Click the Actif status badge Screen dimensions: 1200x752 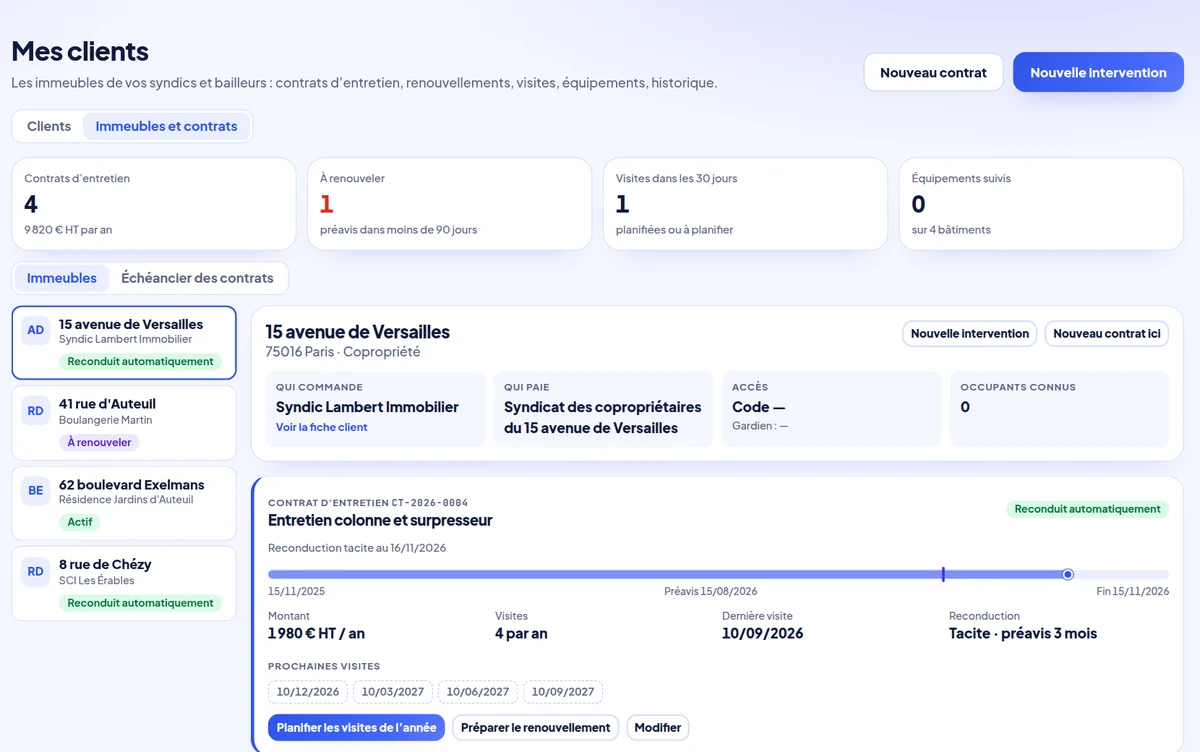80,522
